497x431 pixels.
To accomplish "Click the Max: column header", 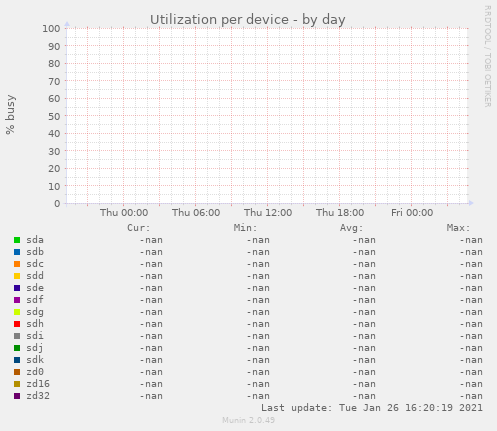I will (458, 228).
